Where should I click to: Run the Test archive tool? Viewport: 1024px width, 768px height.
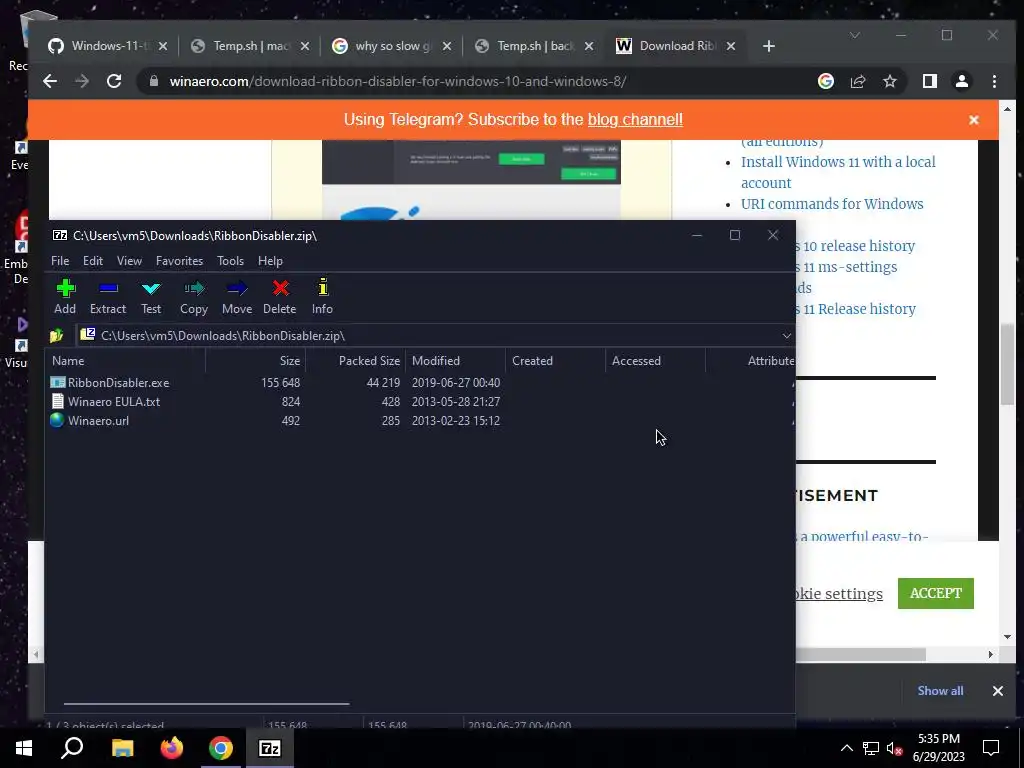[x=151, y=296]
